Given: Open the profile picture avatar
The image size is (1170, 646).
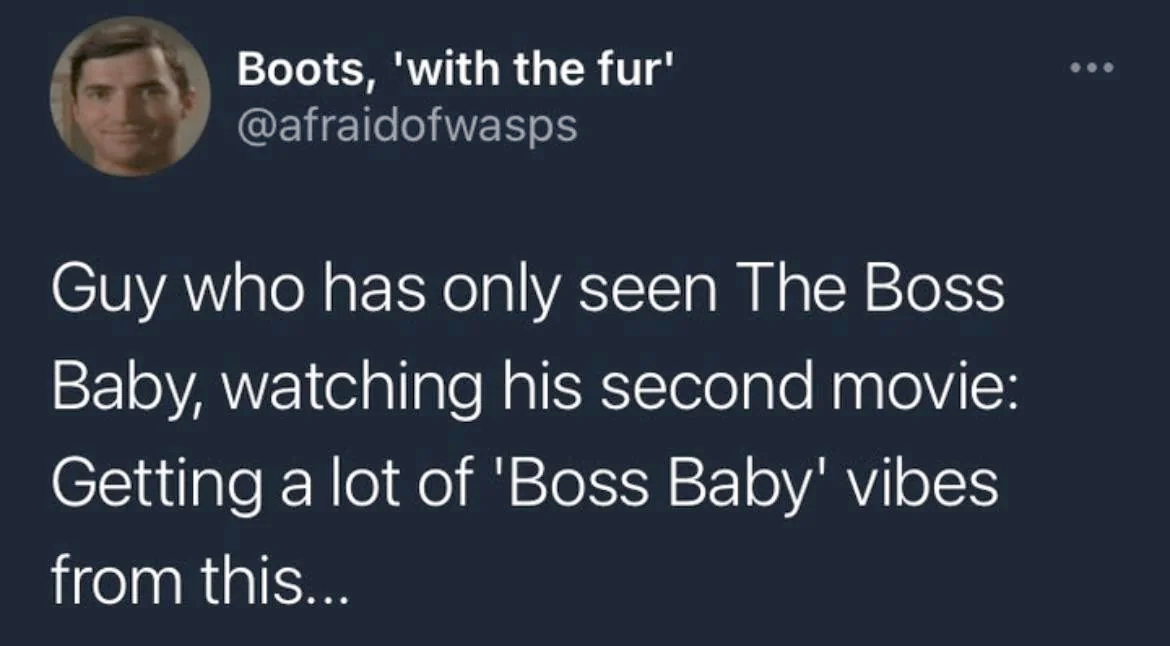Looking at the screenshot, I should tap(131, 96).
